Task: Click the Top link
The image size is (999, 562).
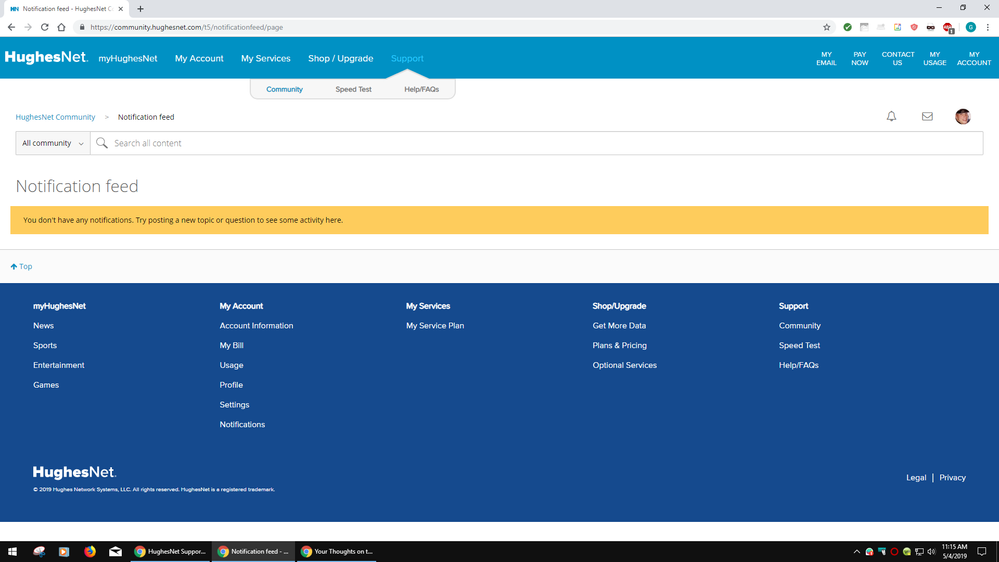Action: [22, 266]
